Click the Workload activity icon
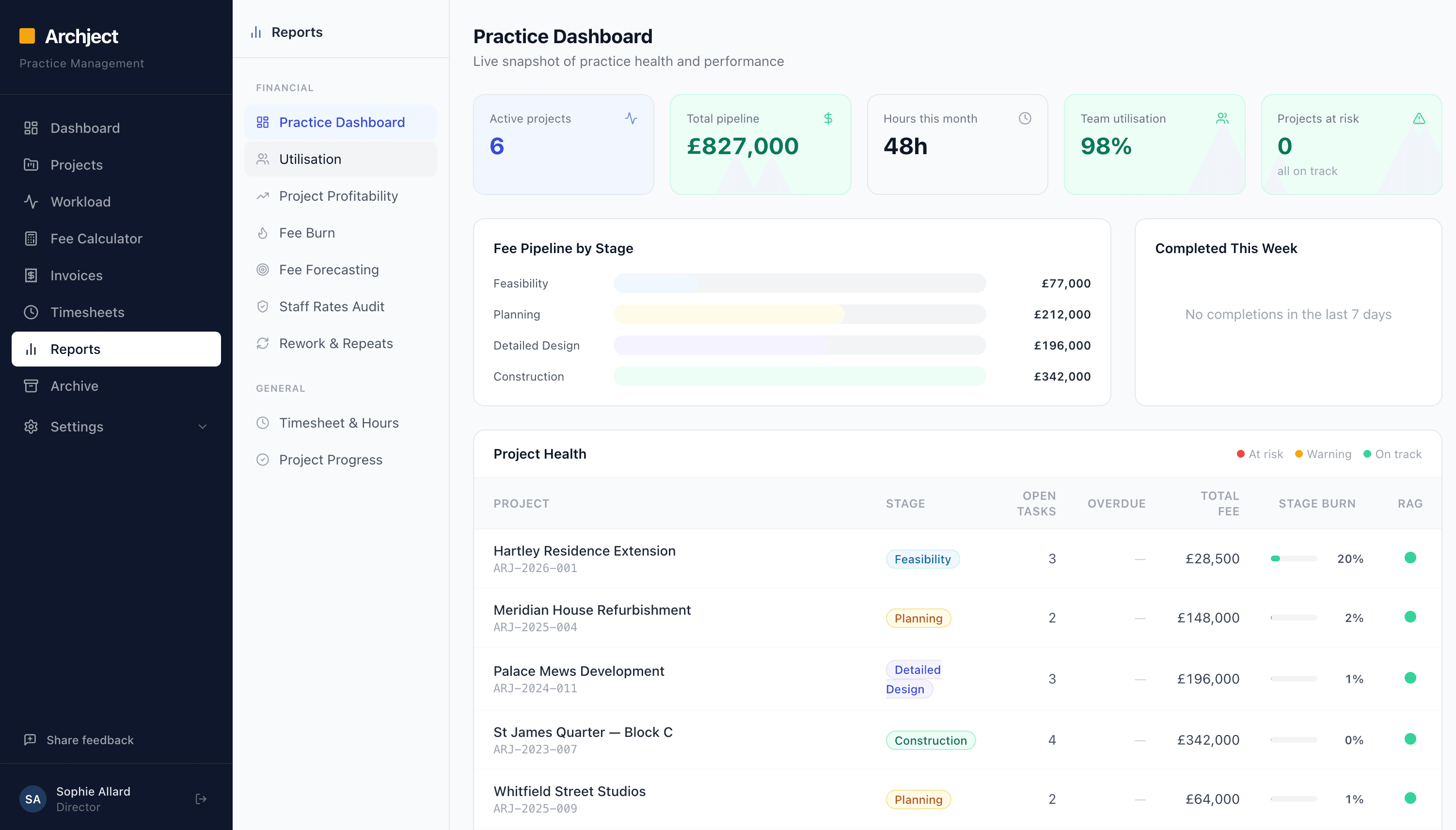The image size is (1456, 830). 31,202
